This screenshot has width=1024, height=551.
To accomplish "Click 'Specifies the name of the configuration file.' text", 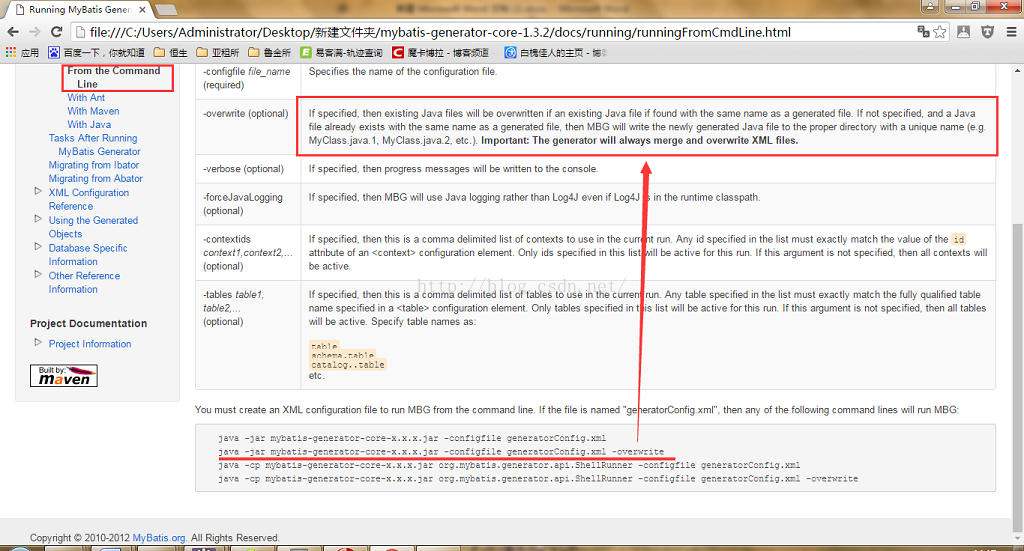I will [402, 72].
